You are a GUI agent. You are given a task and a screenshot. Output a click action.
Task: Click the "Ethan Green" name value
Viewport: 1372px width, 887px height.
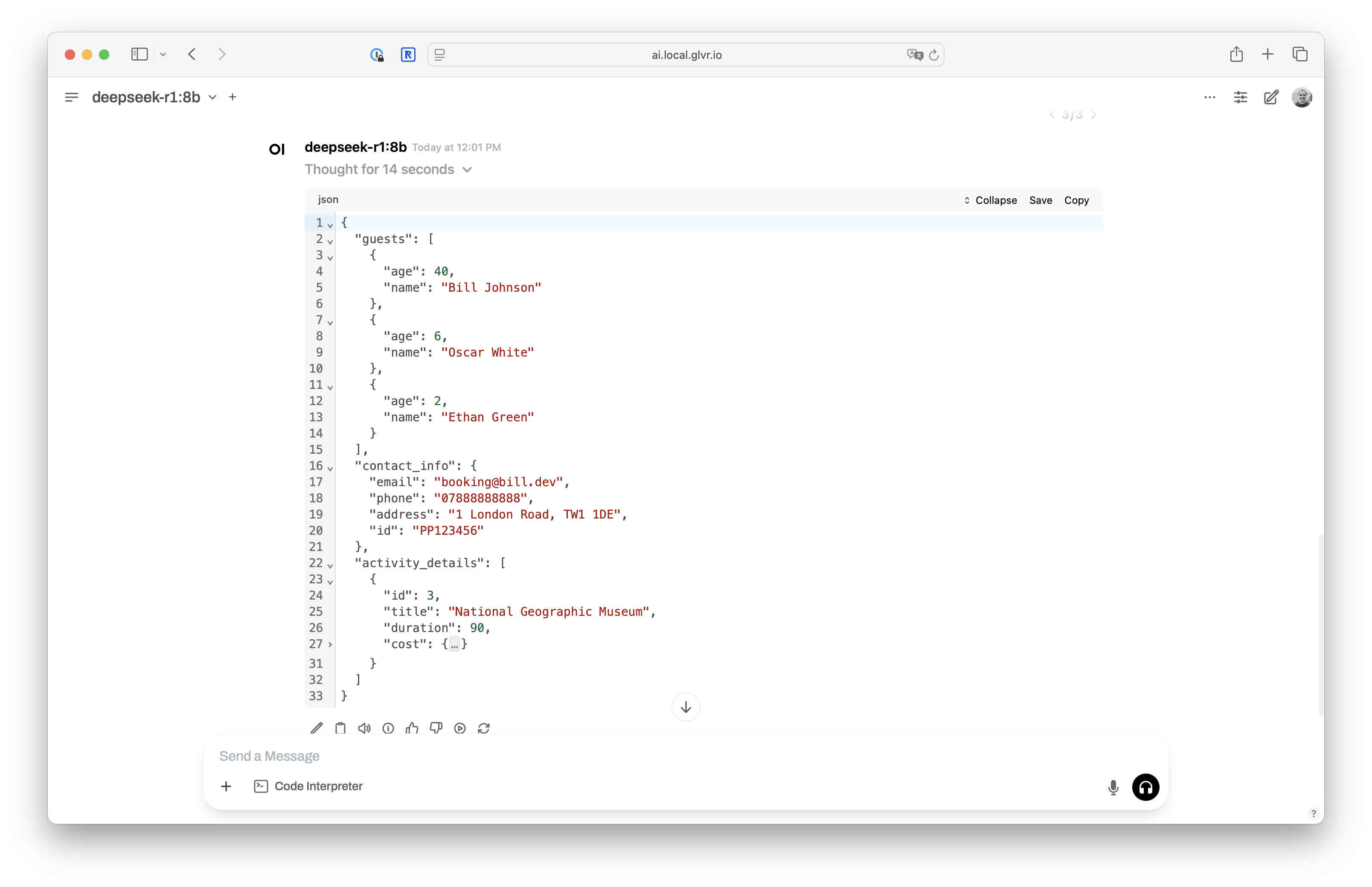[488, 417]
